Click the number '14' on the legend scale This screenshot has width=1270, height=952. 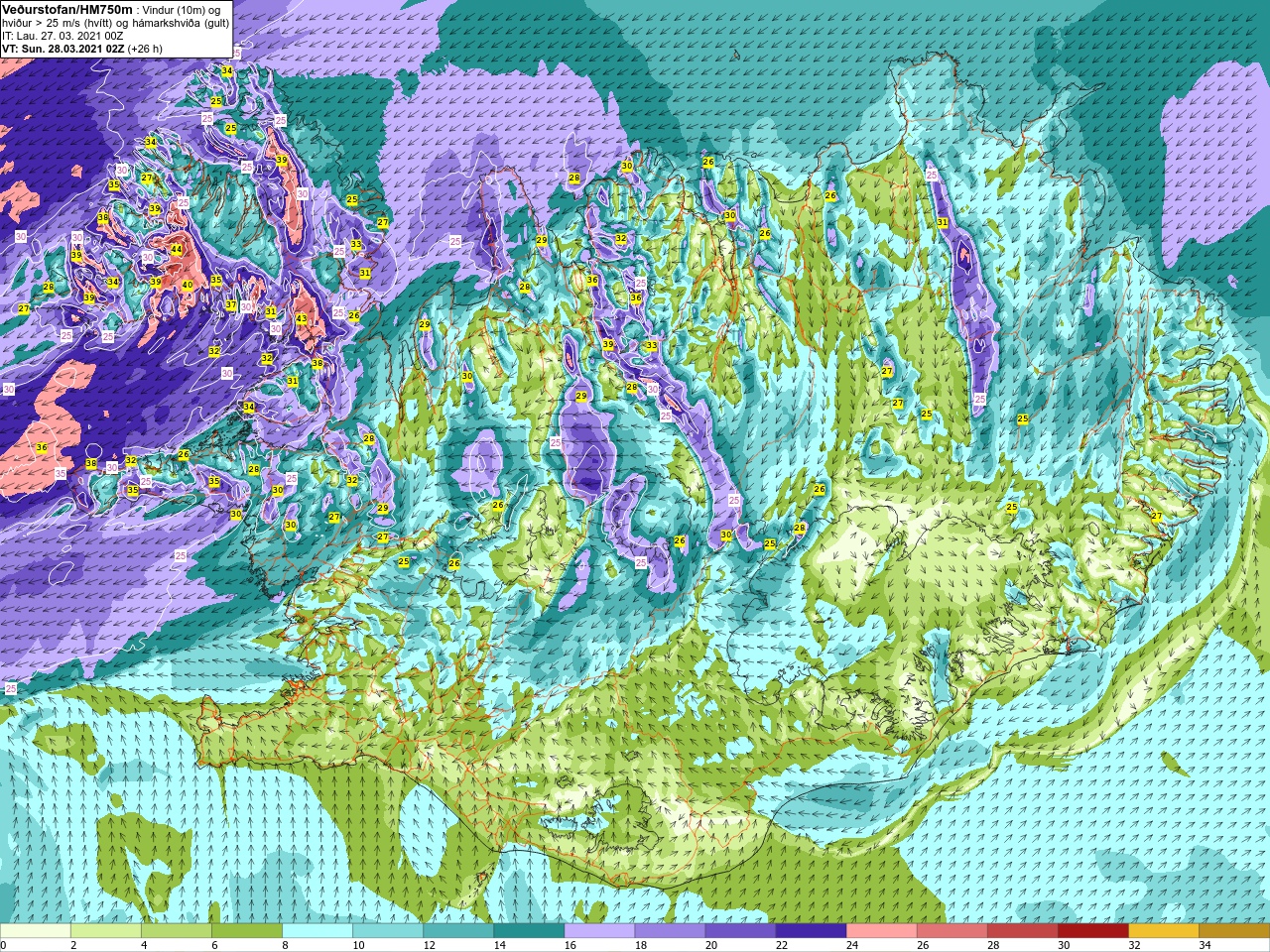click(x=499, y=945)
